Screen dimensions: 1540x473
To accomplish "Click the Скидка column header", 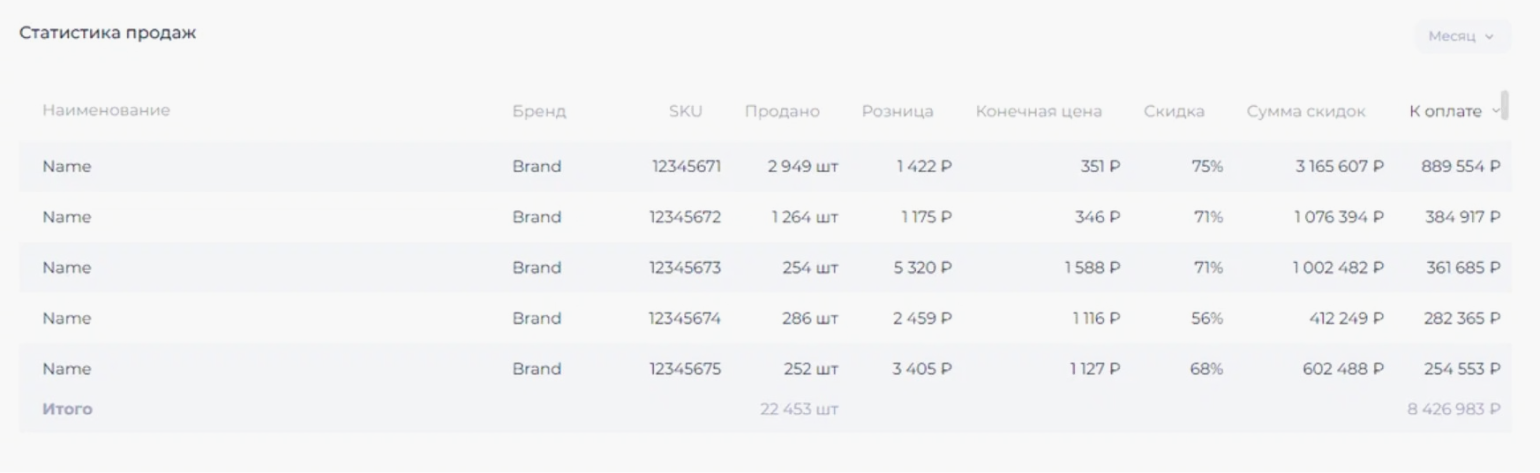I will tap(1174, 111).
